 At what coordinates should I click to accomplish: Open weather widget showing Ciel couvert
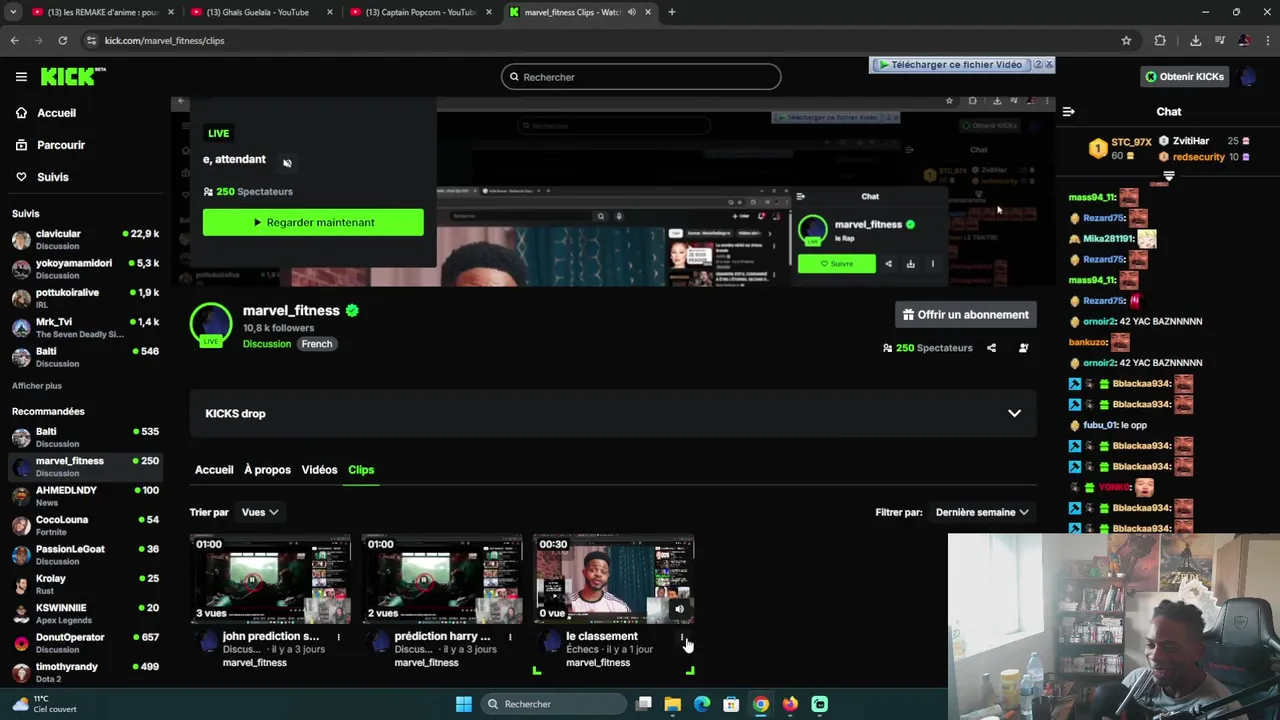click(x=45, y=704)
